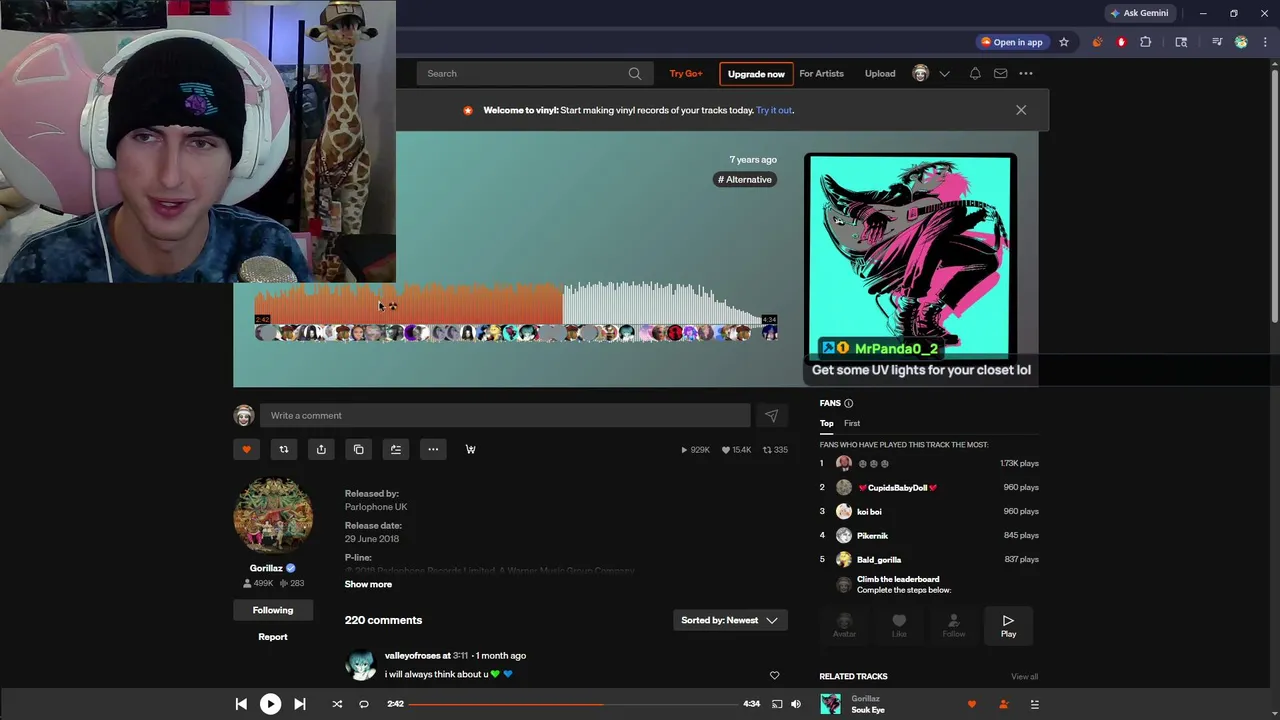Image resolution: width=1280 pixels, height=720 pixels.
Task: Open Chrome media controls icon
Action: tap(1216, 42)
